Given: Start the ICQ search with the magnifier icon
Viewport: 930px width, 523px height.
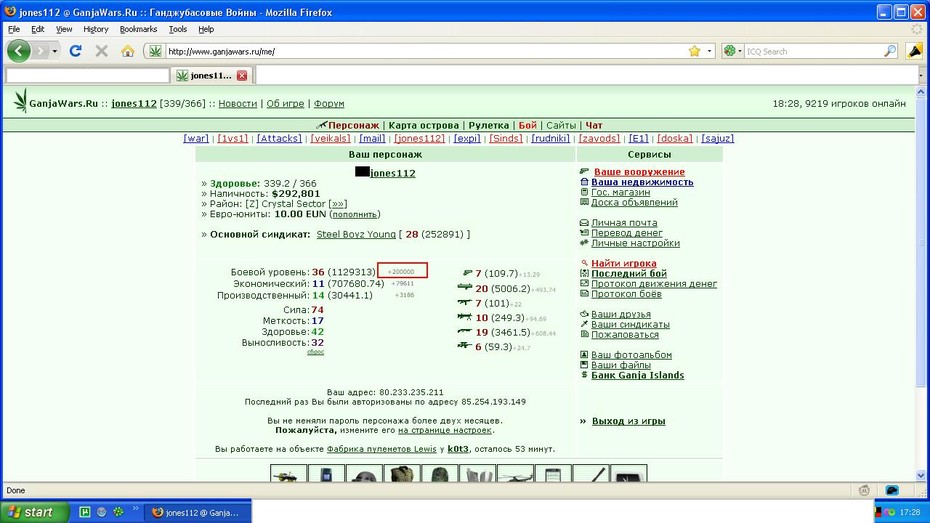Looking at the screenshot, I should 890,51.
